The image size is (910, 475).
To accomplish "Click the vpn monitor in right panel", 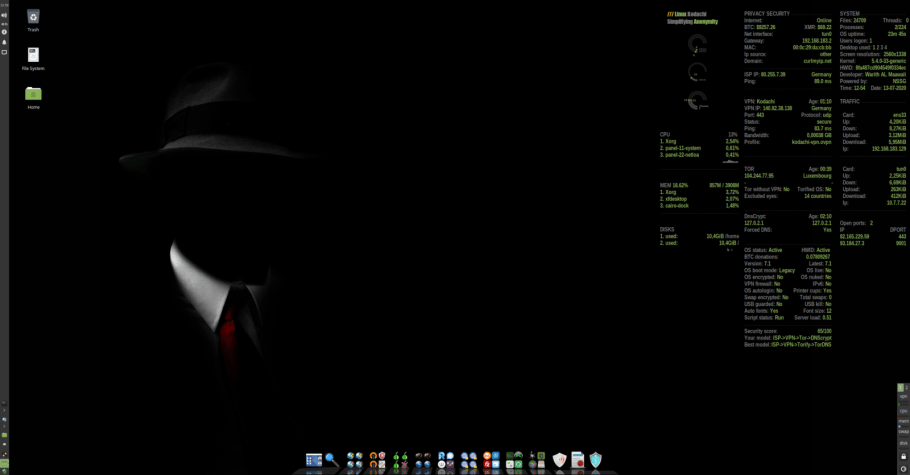I will pos(904,397).
